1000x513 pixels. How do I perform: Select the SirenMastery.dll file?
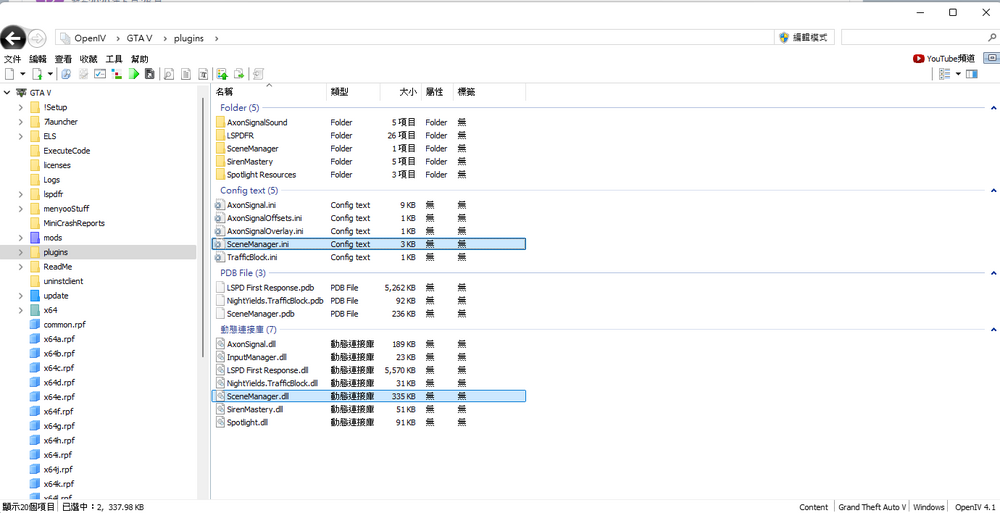pos(369,409)
